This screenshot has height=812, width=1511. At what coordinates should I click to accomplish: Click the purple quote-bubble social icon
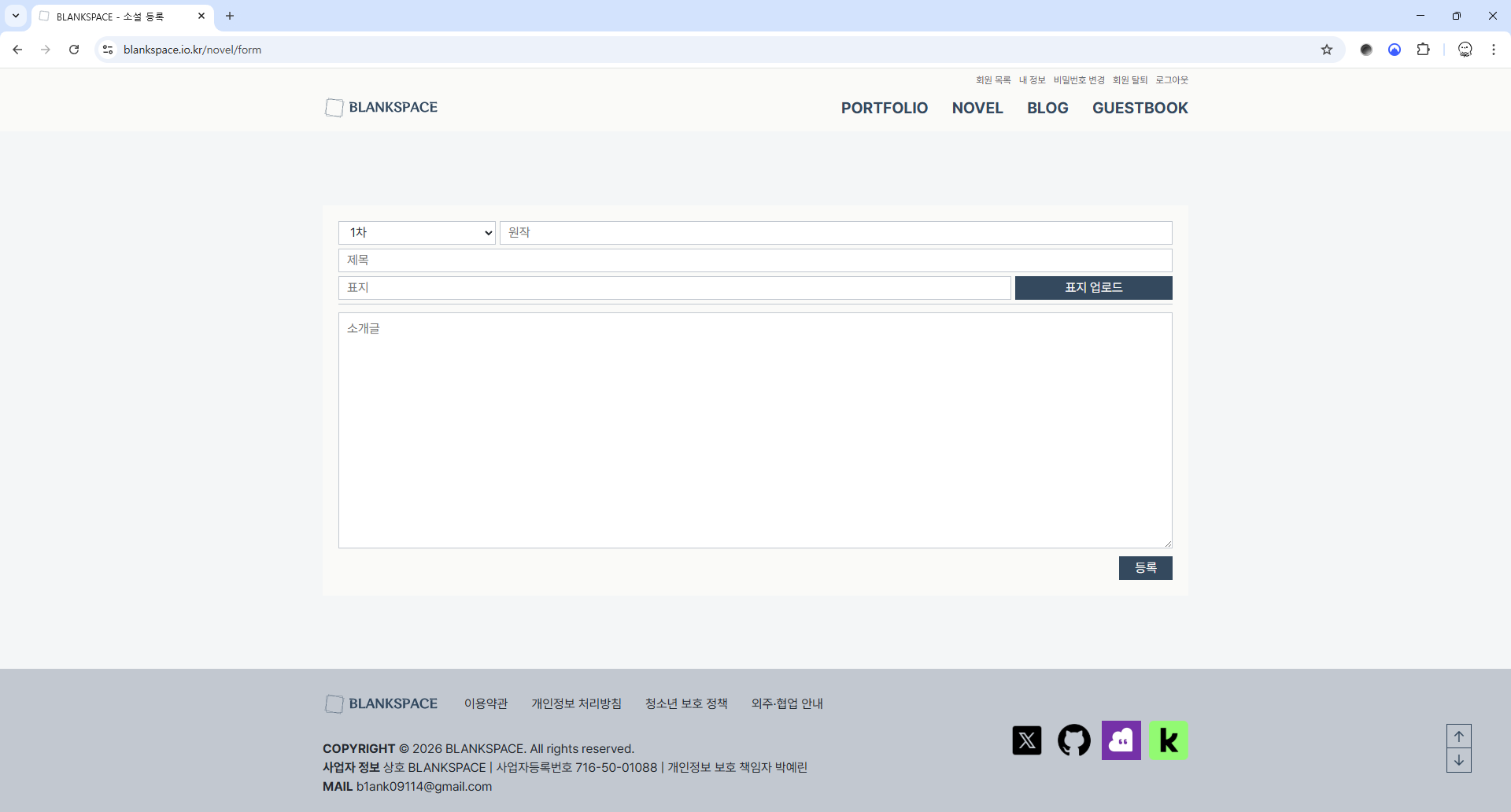pyautogui.click(x=1121, y=740)
